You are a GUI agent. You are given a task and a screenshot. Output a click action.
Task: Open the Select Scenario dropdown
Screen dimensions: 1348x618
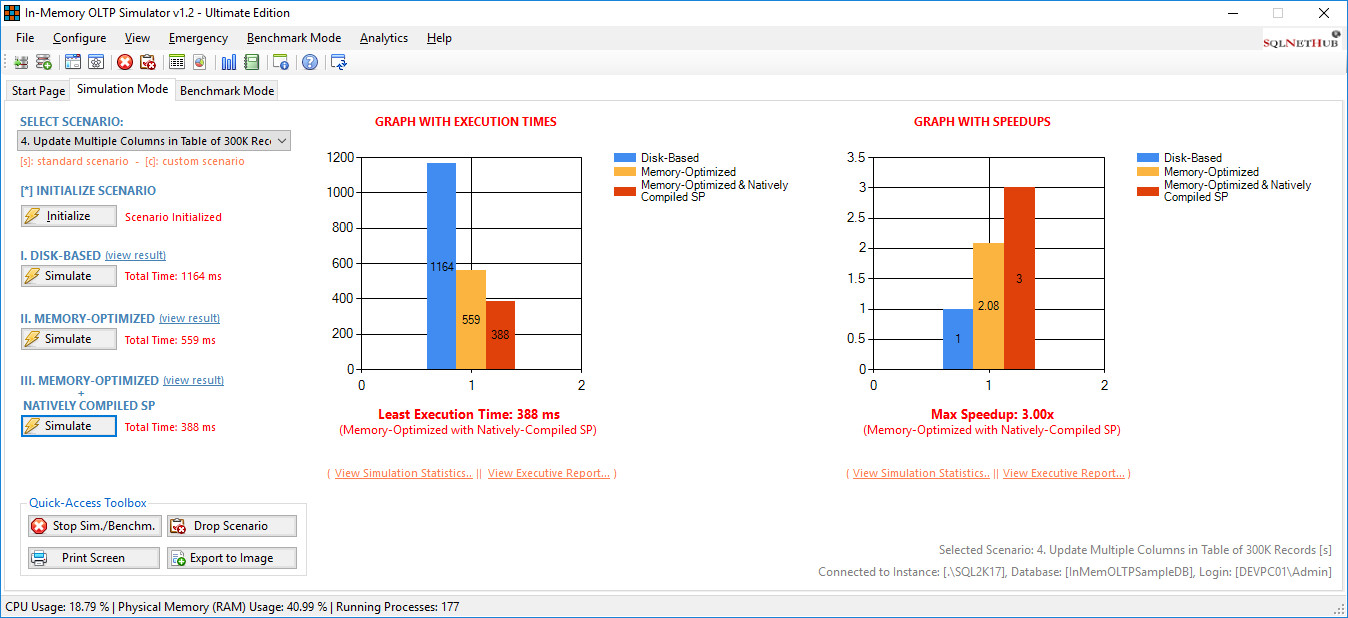(155, 140)
